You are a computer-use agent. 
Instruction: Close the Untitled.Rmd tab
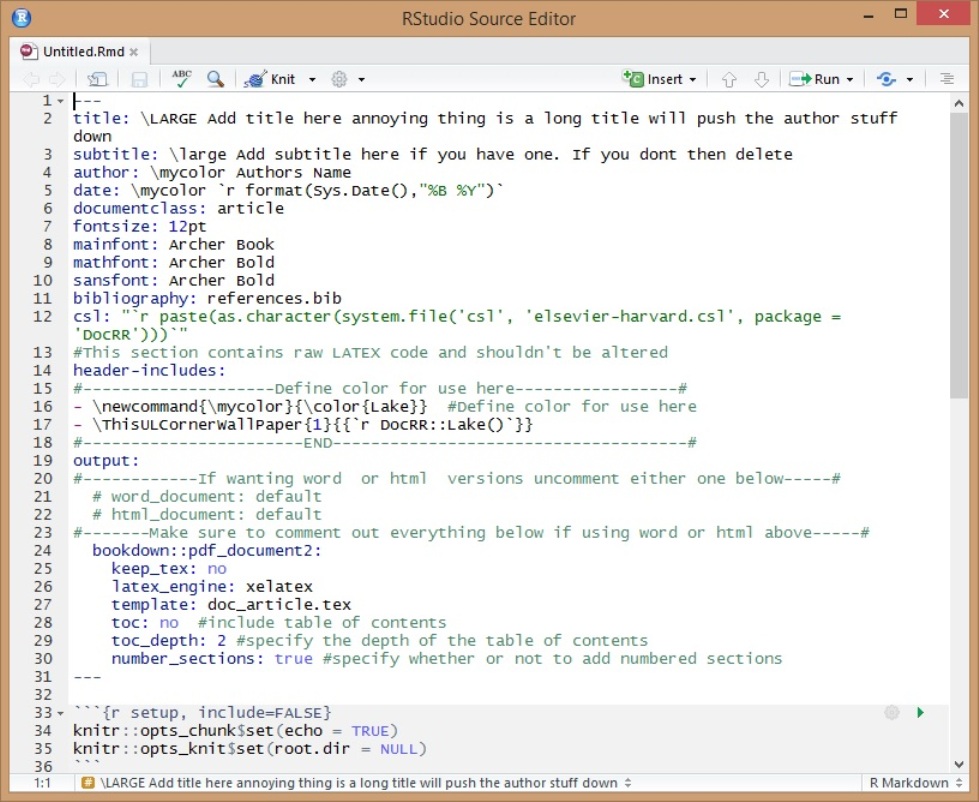pyautogui.click(x=134, y=52)
